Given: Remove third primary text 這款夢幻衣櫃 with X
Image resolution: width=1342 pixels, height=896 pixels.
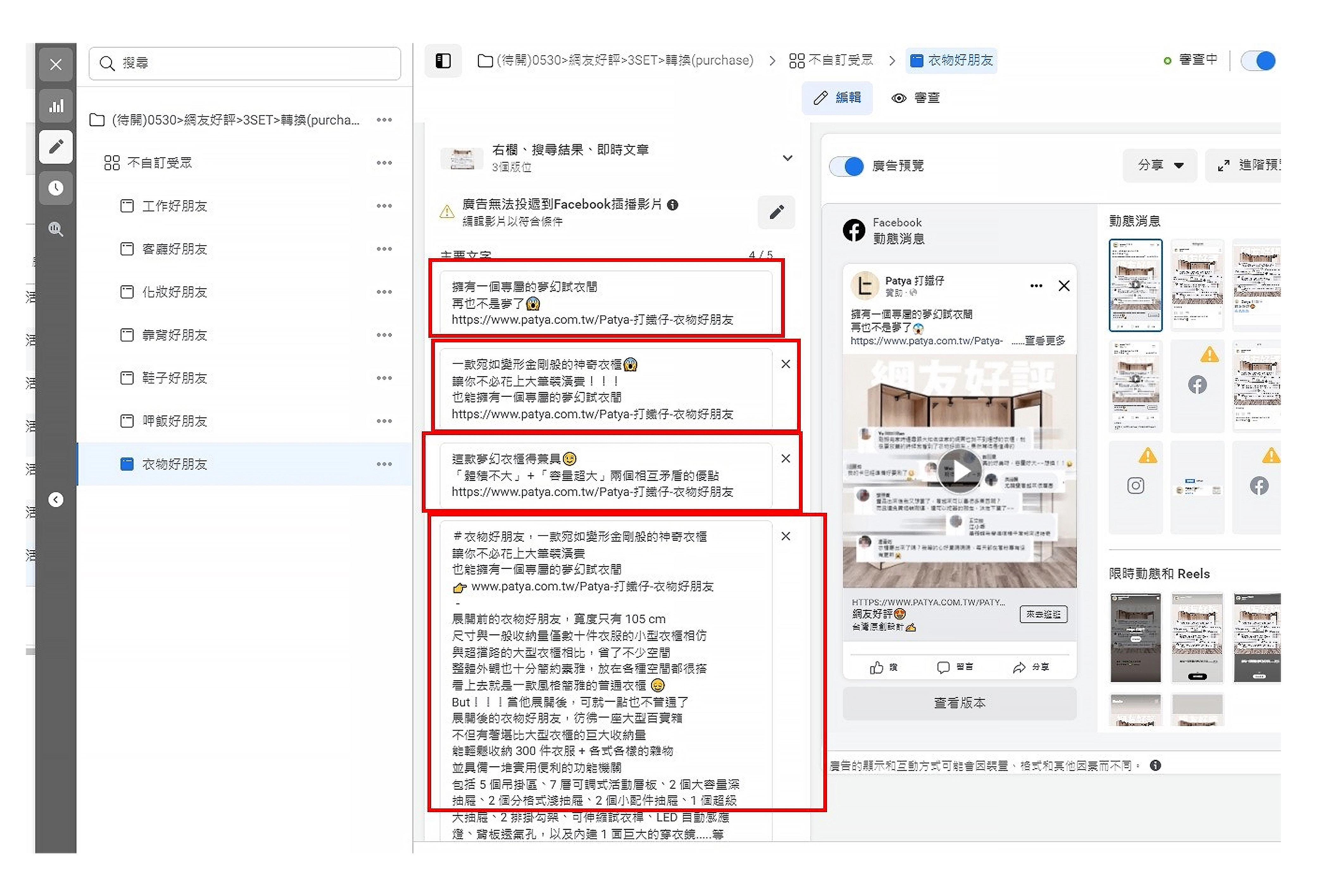Looking at the screenshot, I should tap(786, 458).
